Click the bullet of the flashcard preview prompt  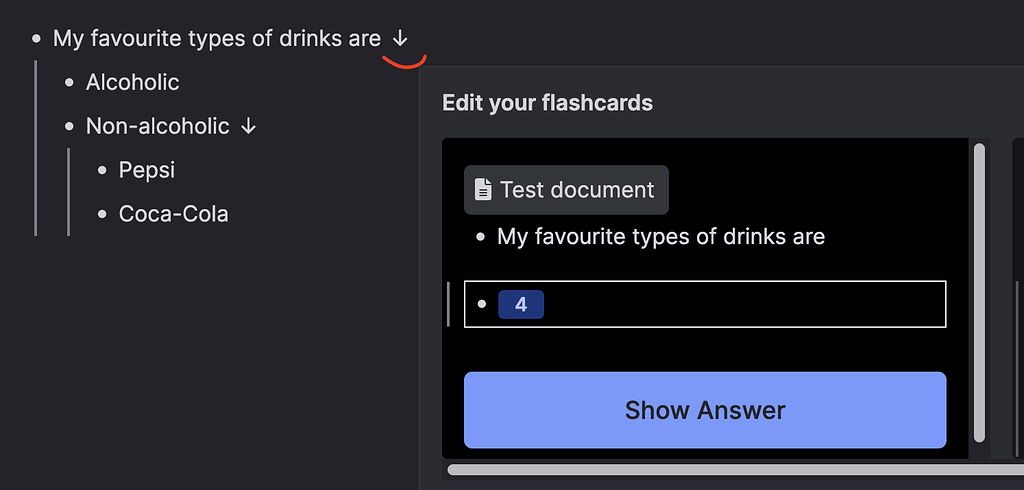point(481,238)
